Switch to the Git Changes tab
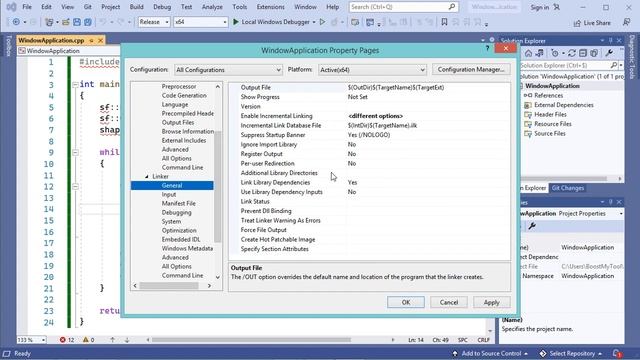 point(567,188)
